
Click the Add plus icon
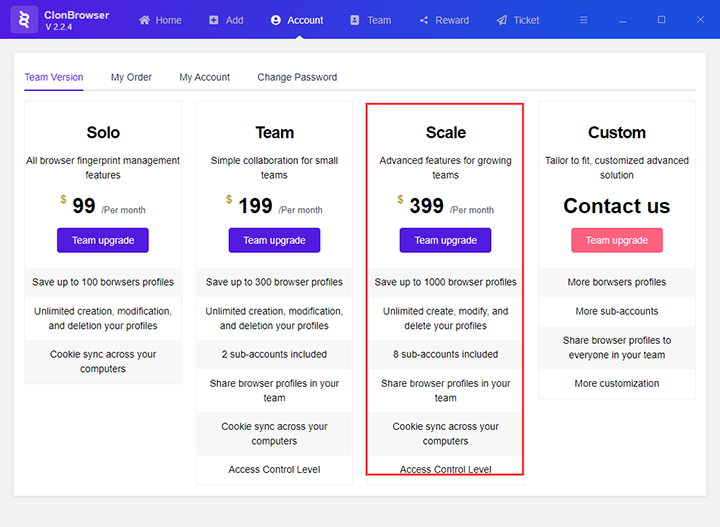tap(214, 20)
